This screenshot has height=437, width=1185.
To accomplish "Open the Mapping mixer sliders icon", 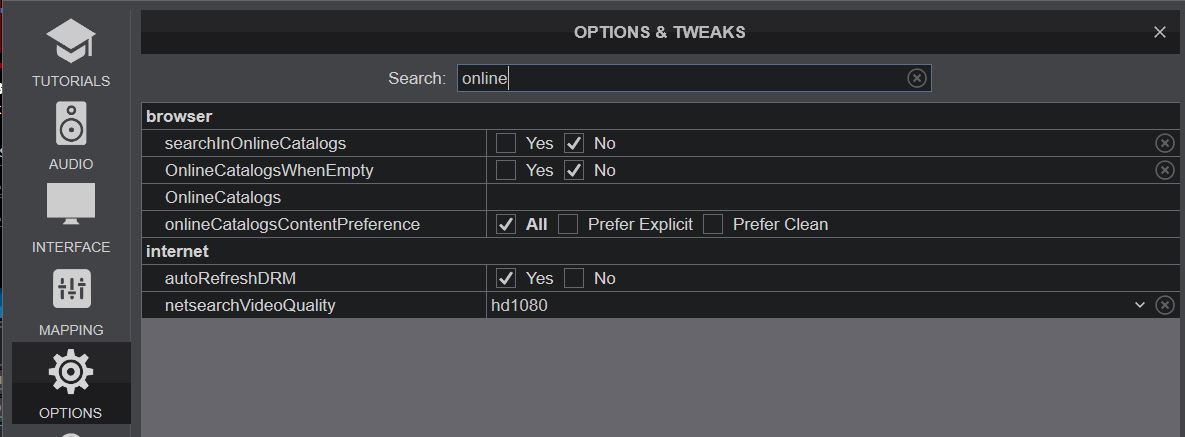I will coord(71,288).
